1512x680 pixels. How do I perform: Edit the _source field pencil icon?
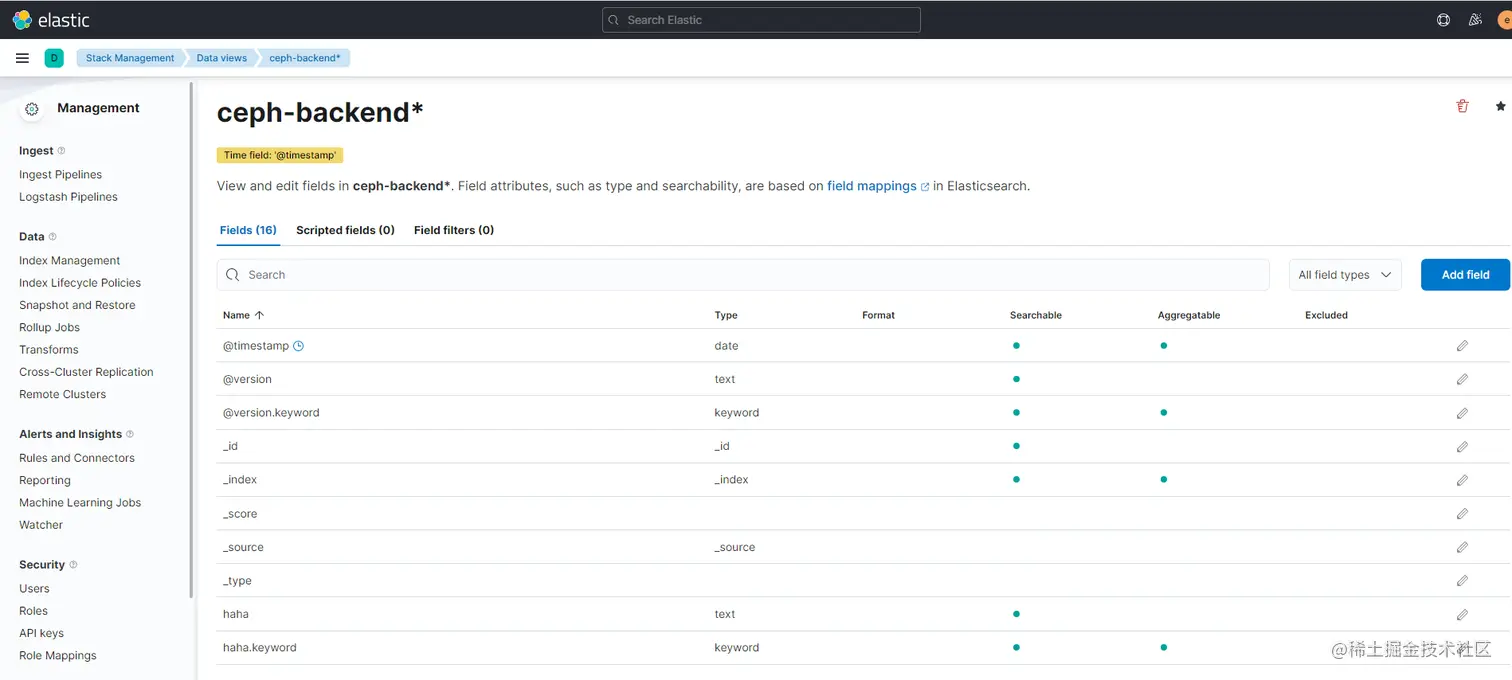coord(1462,547)
